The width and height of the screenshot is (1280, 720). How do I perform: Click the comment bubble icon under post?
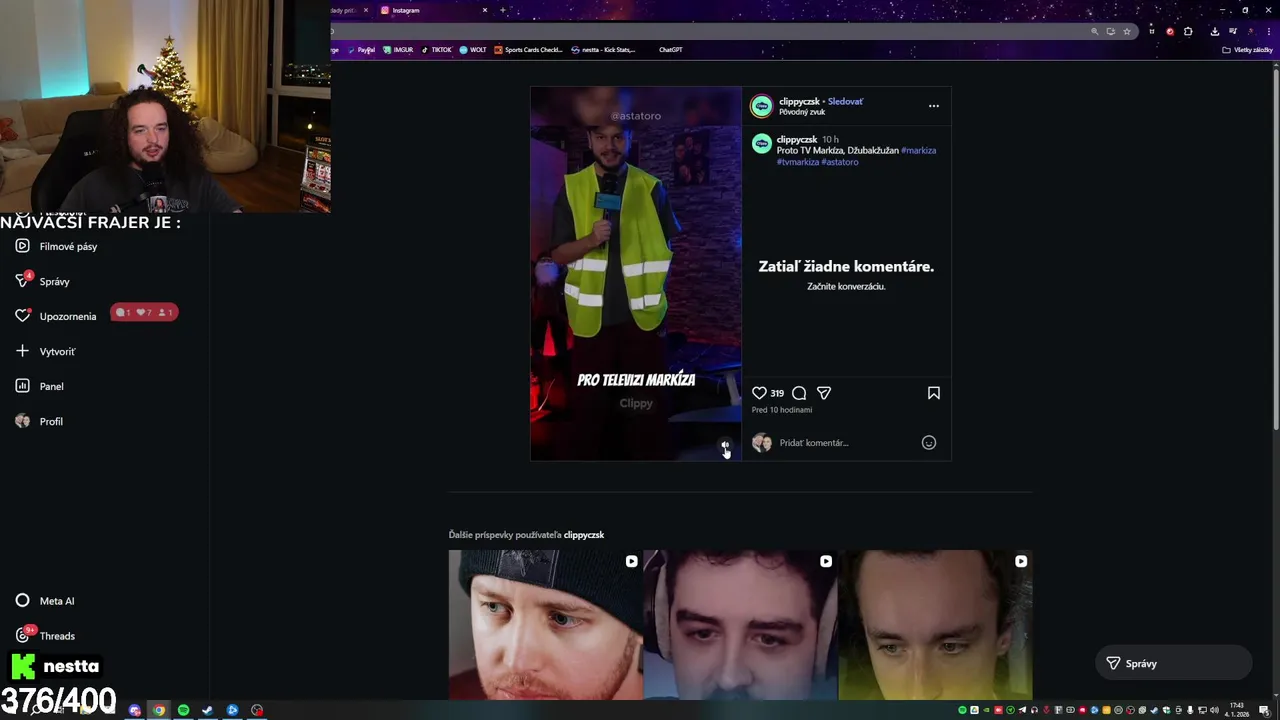click(x=799, y=393)
